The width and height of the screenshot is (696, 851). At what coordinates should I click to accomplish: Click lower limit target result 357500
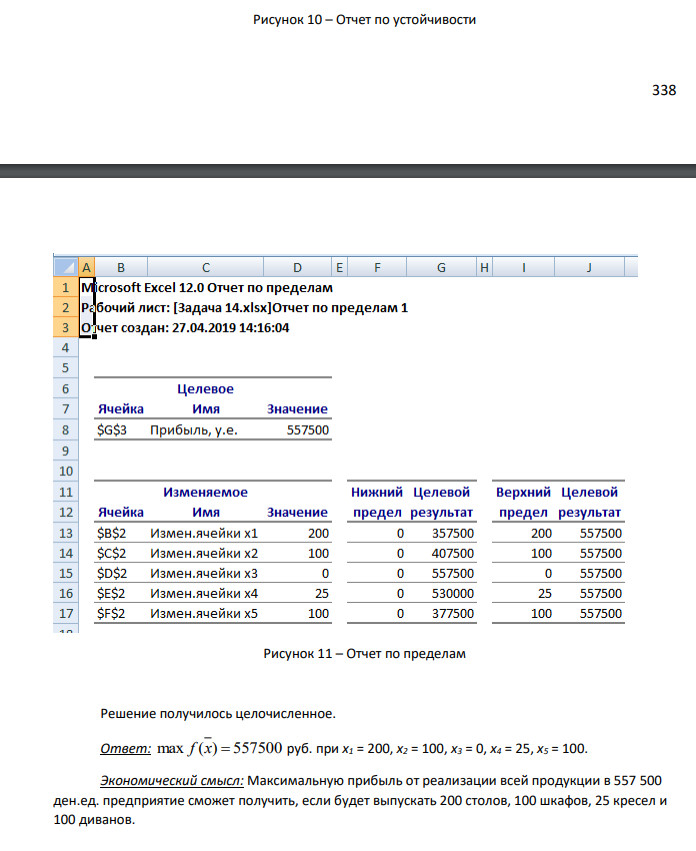click(x=453, y=533)
